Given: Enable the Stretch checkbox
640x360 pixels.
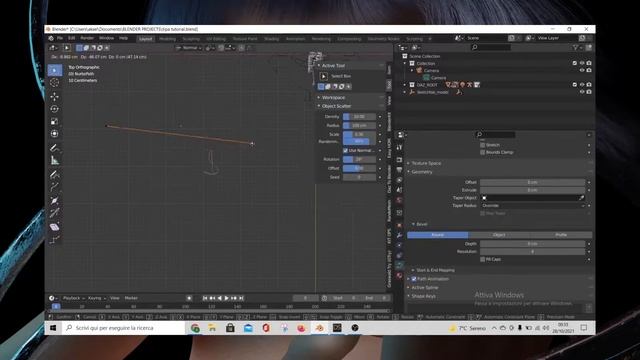Looking at the screenshot, I should pos(482,145).
